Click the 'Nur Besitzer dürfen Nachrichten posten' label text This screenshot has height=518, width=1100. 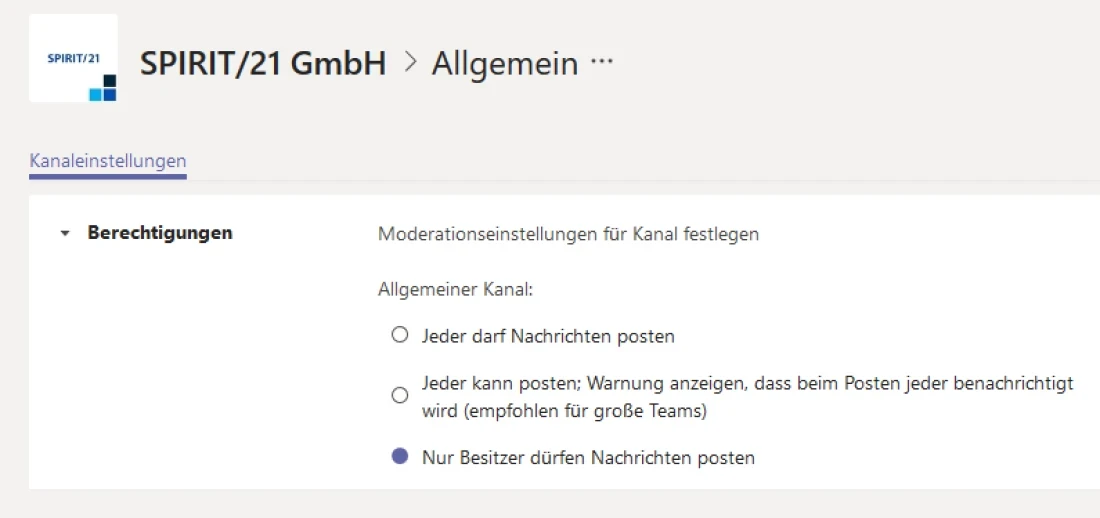[588, 458]
